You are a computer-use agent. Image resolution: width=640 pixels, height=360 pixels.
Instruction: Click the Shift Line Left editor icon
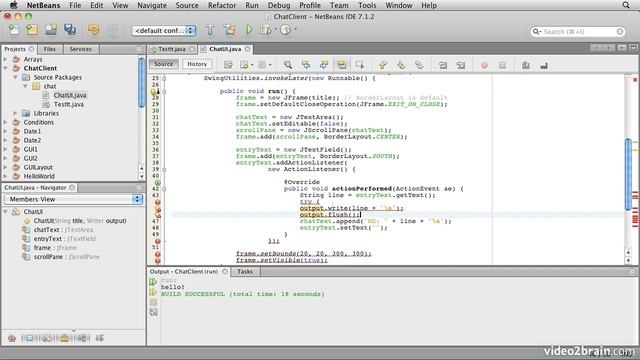442,65
